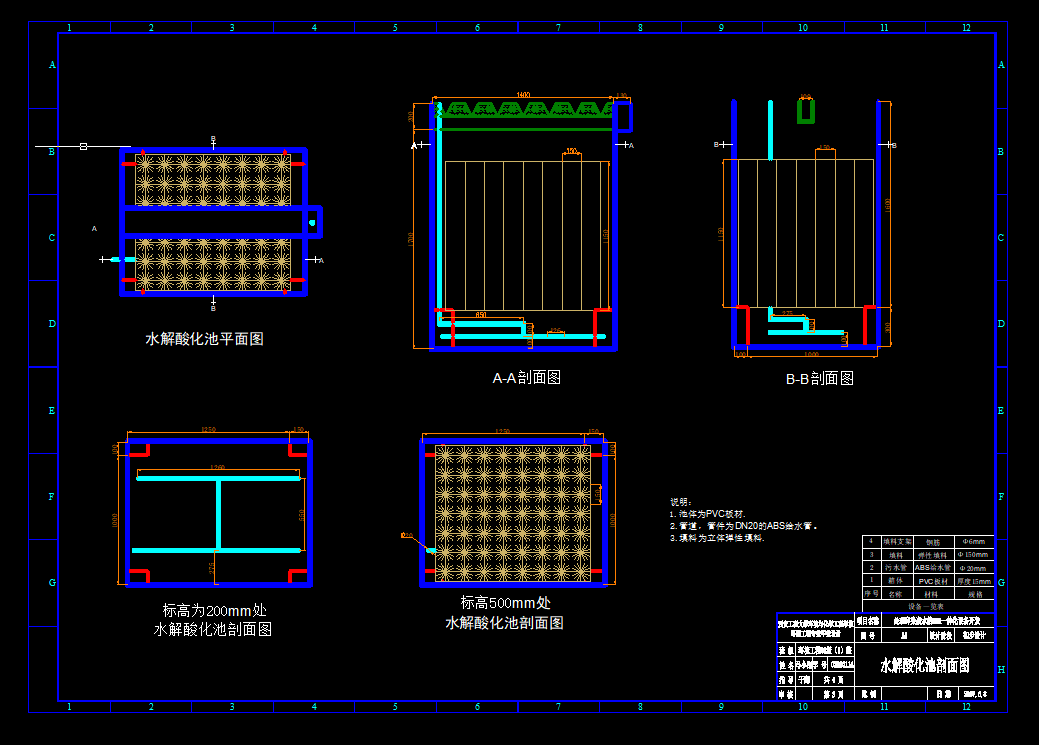
Task: Select the packing media grid in 500mm view
Action: click(512, 513)
